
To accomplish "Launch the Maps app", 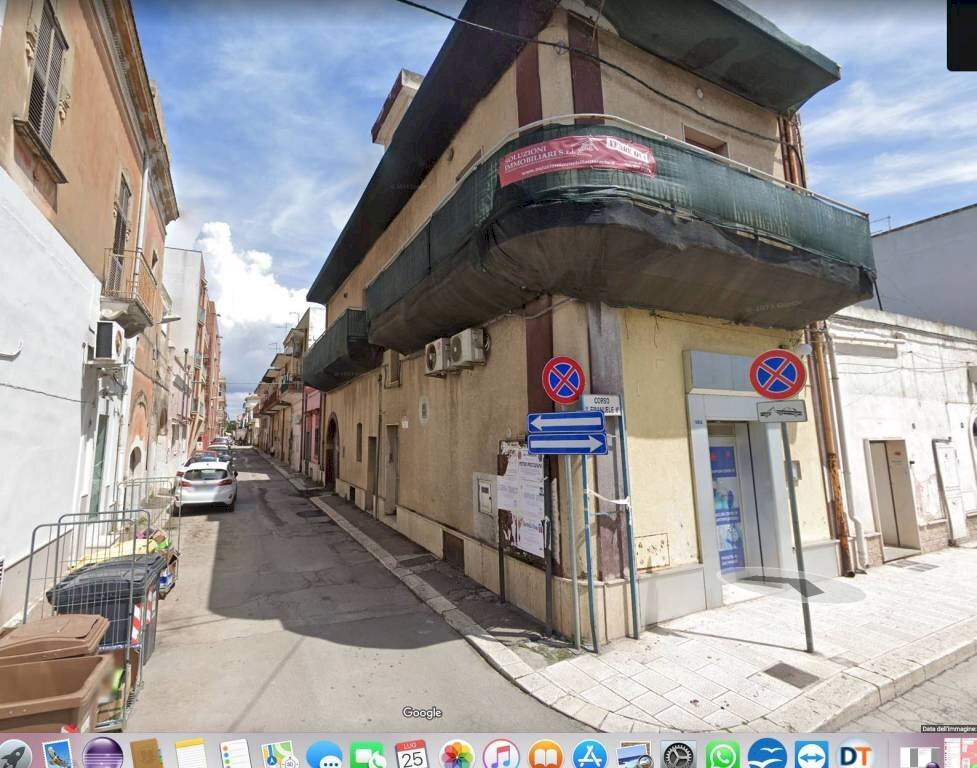I will point(279,753).
